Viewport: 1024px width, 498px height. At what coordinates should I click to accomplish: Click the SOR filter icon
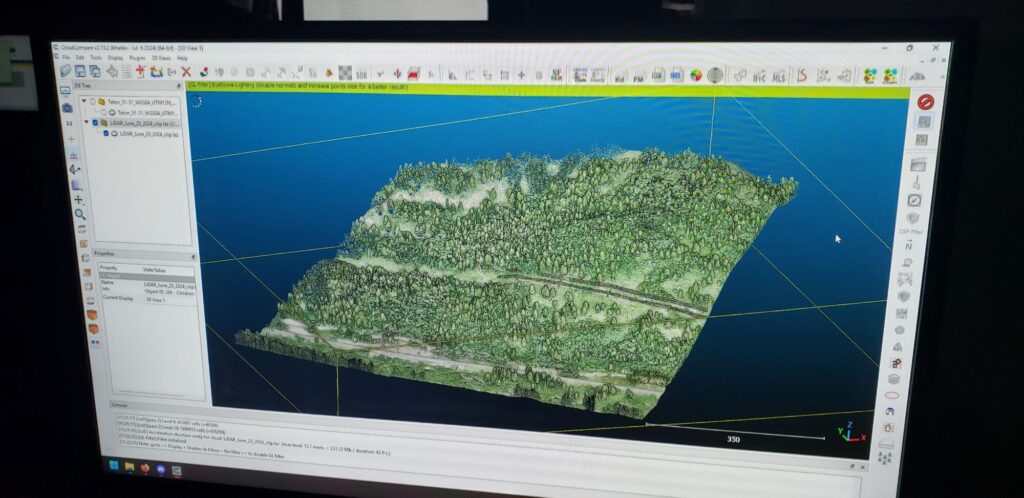tap(361, 73)
